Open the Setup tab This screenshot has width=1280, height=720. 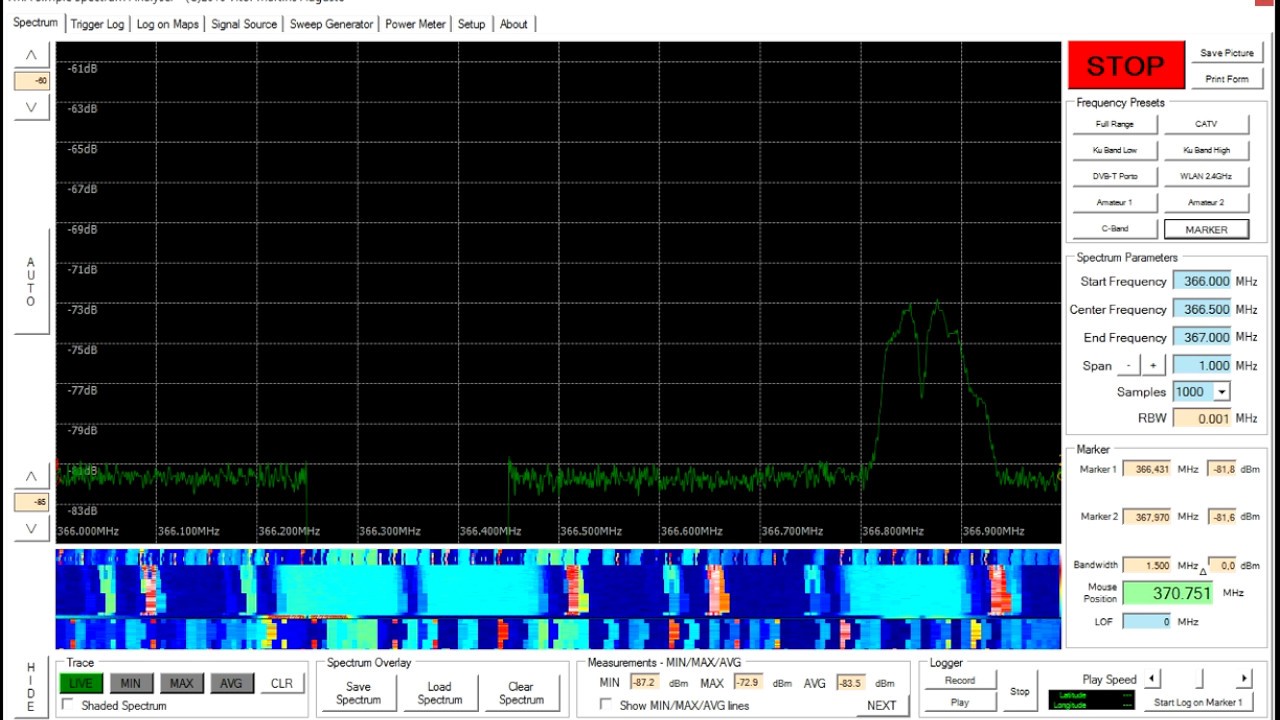[471, 24]
